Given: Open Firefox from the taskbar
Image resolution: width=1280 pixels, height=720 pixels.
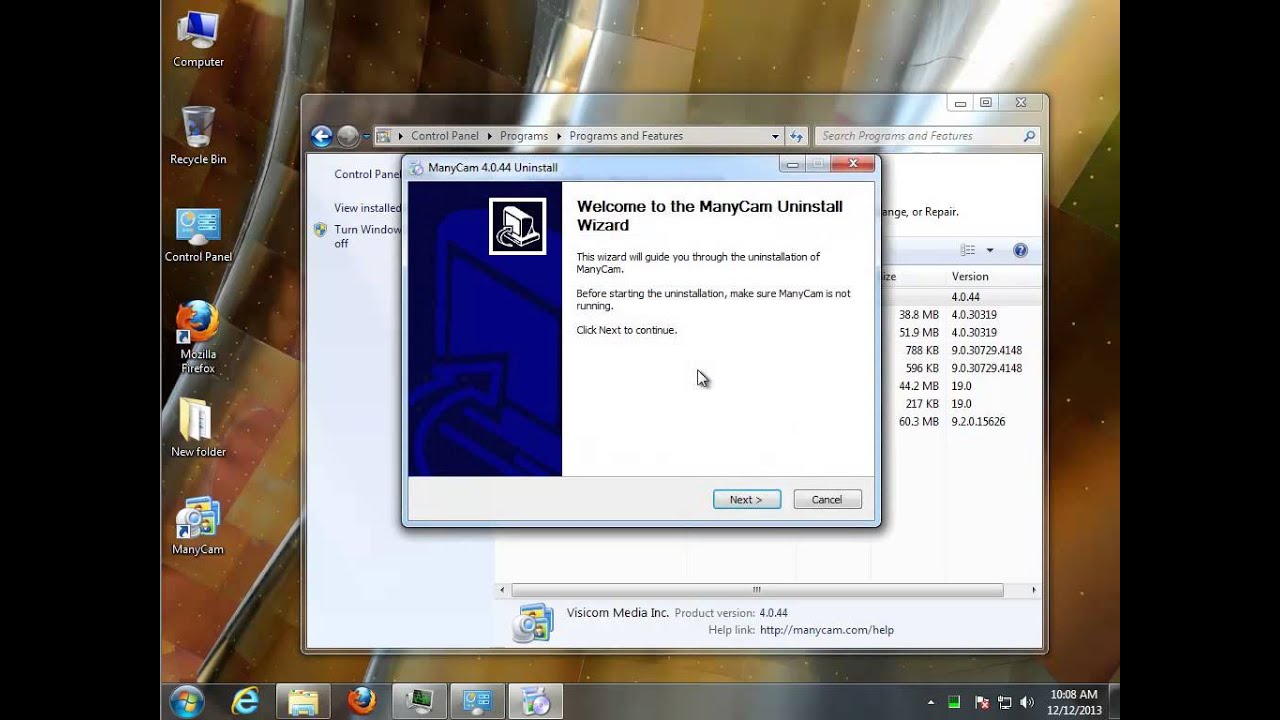Looking at the screenshot, I should [x=361, y=700].
